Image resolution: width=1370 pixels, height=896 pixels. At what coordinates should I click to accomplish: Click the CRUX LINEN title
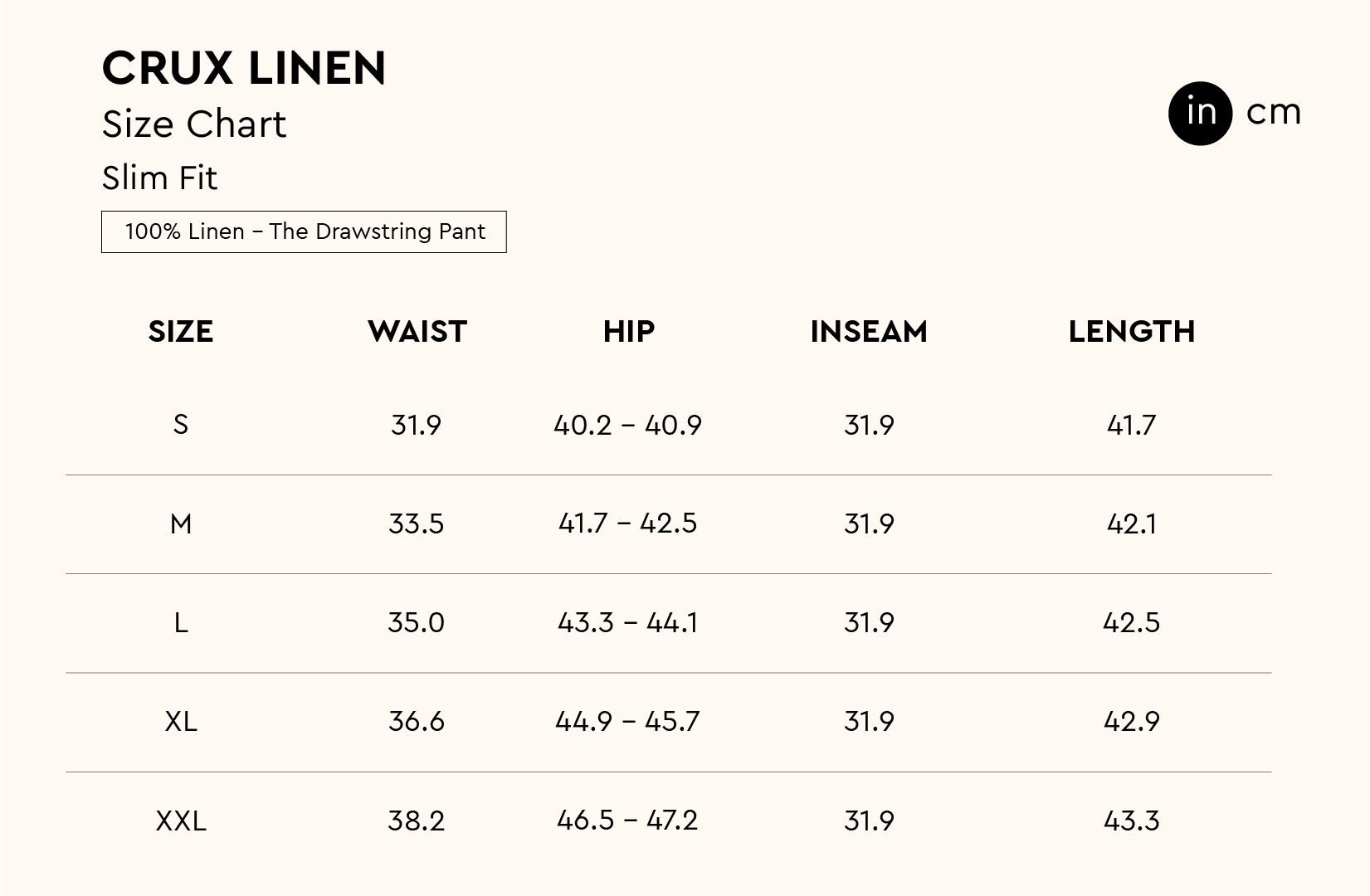(x=244, y=68)
